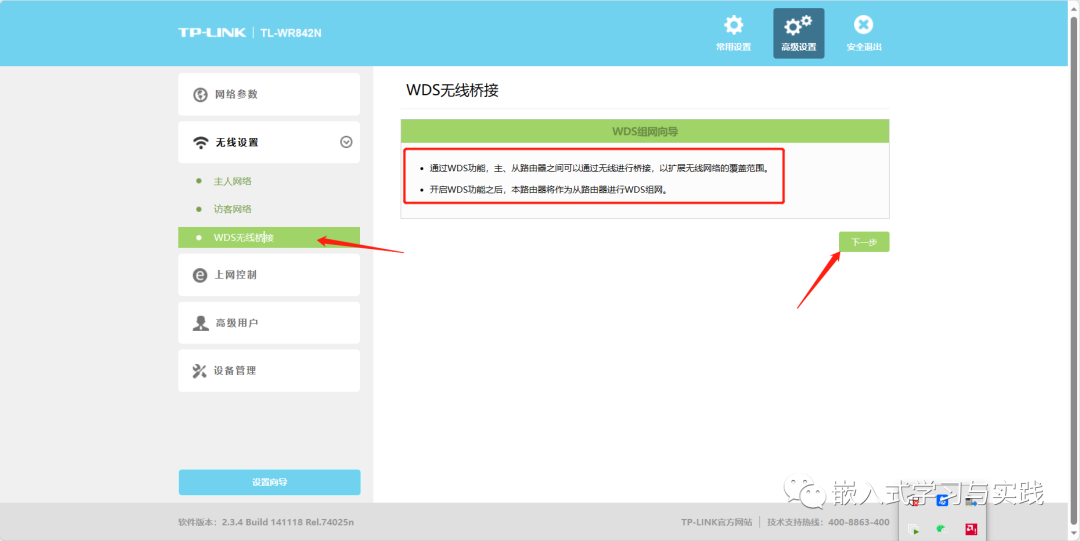Image resolution: width=1080 pixels, height=541 pixels.
Task: Click the device with blue arrow tray icon
Action: click(x=971, y=501)
